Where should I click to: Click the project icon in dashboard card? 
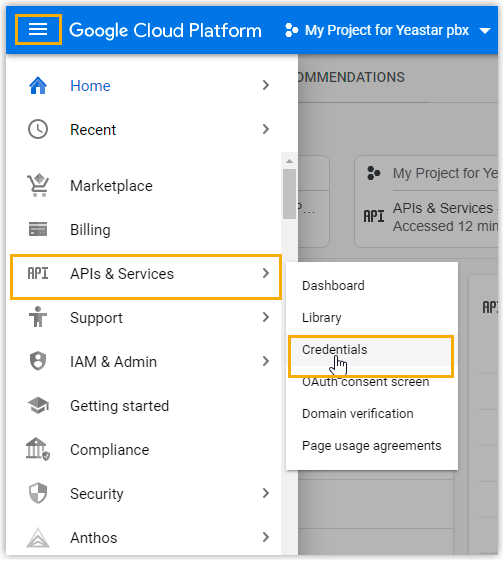coord(373,173)
